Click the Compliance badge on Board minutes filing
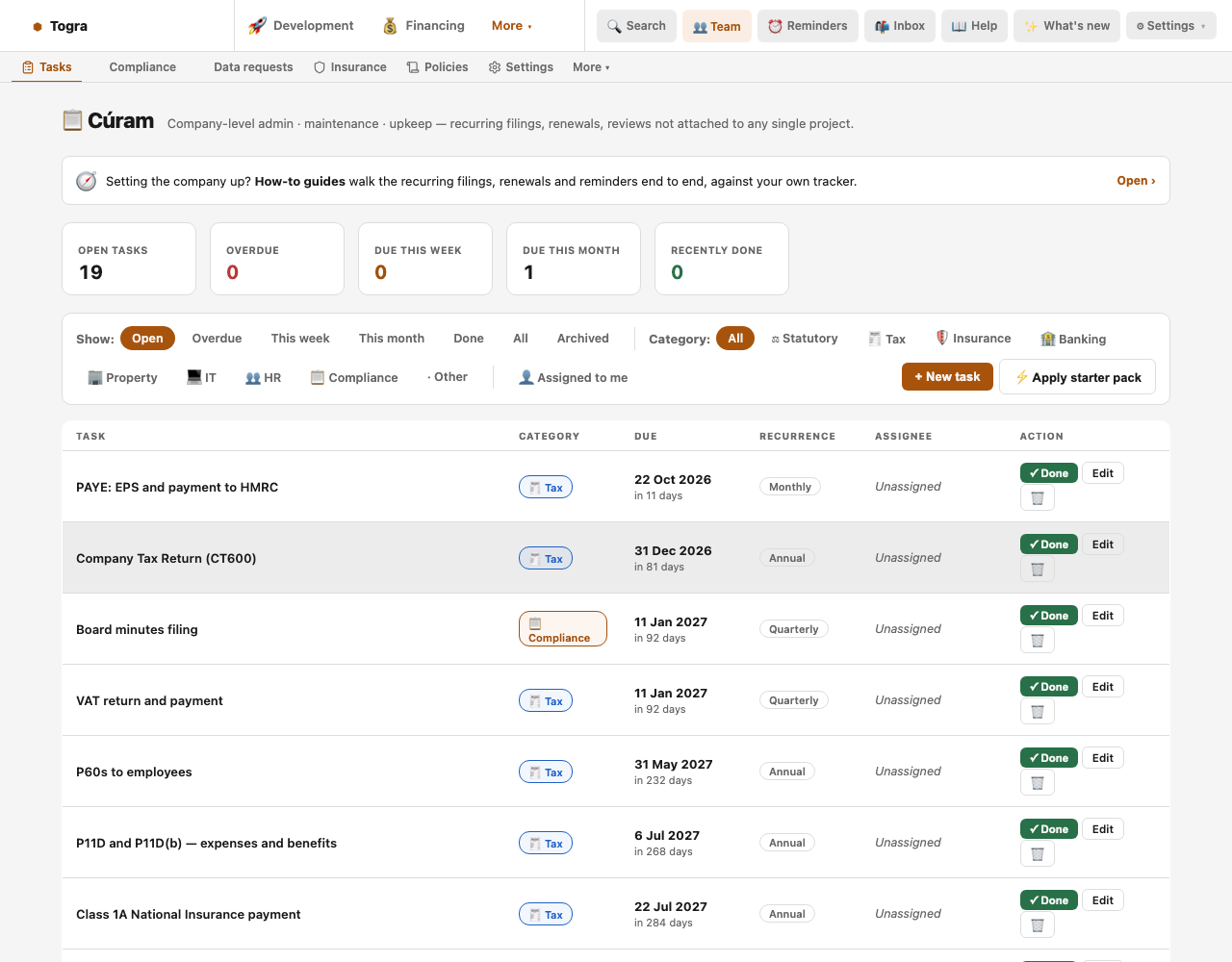Screen dimensions: 1232x962 (563, 629)
